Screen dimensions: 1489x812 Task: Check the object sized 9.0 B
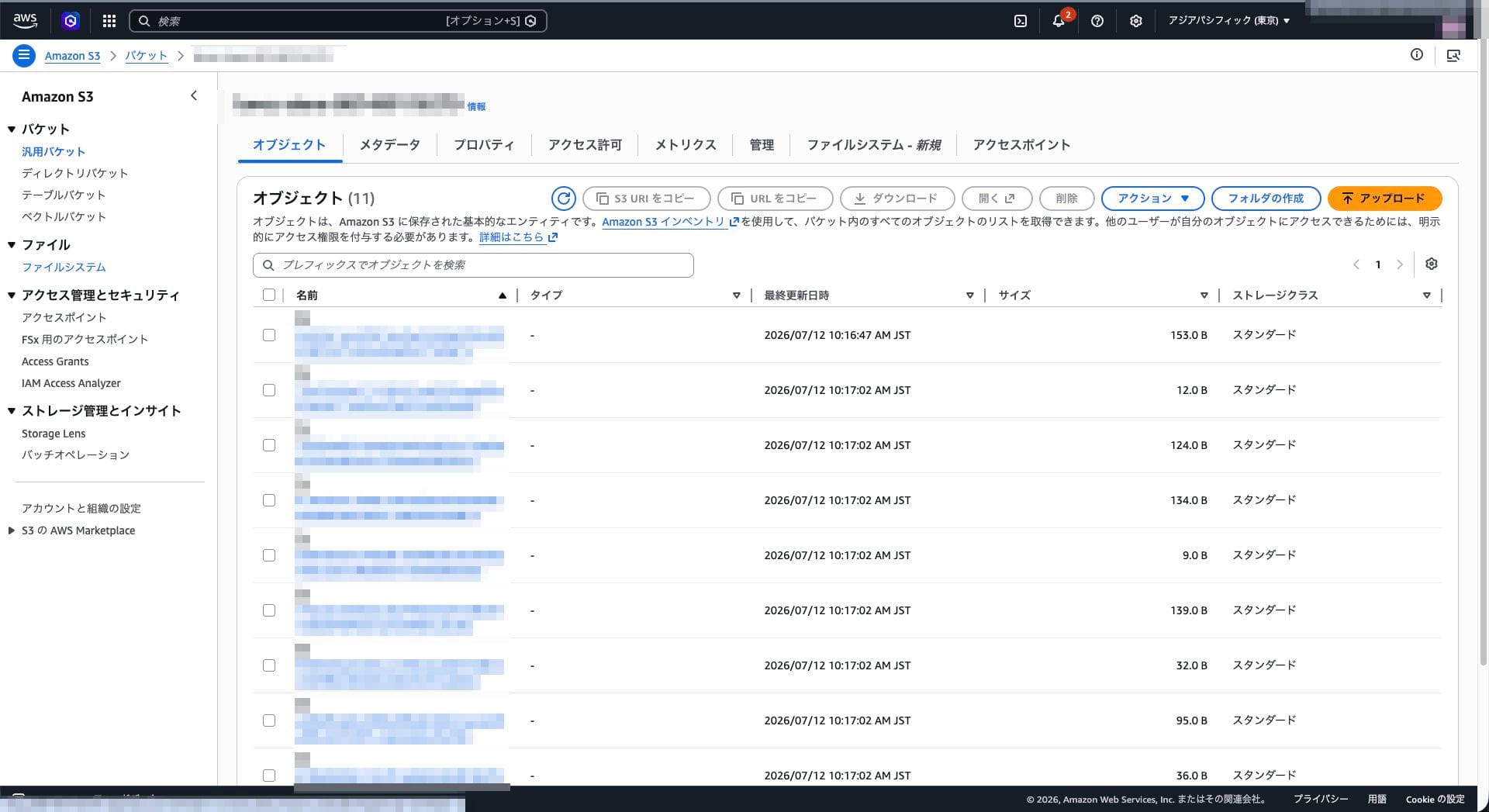tap(269, 555)
